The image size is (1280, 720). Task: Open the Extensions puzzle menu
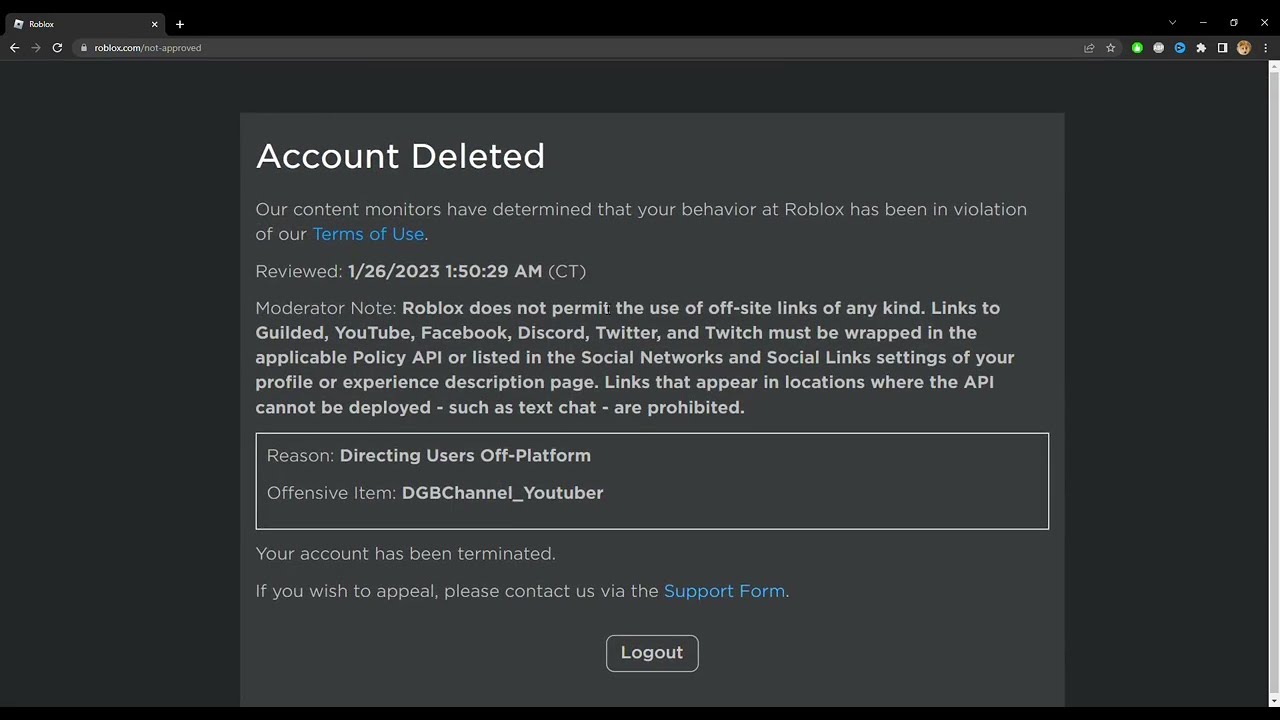[1201, 48]
